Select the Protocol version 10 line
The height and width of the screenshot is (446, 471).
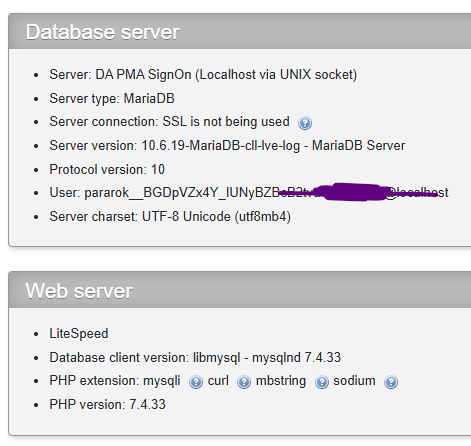click(107, 169)
